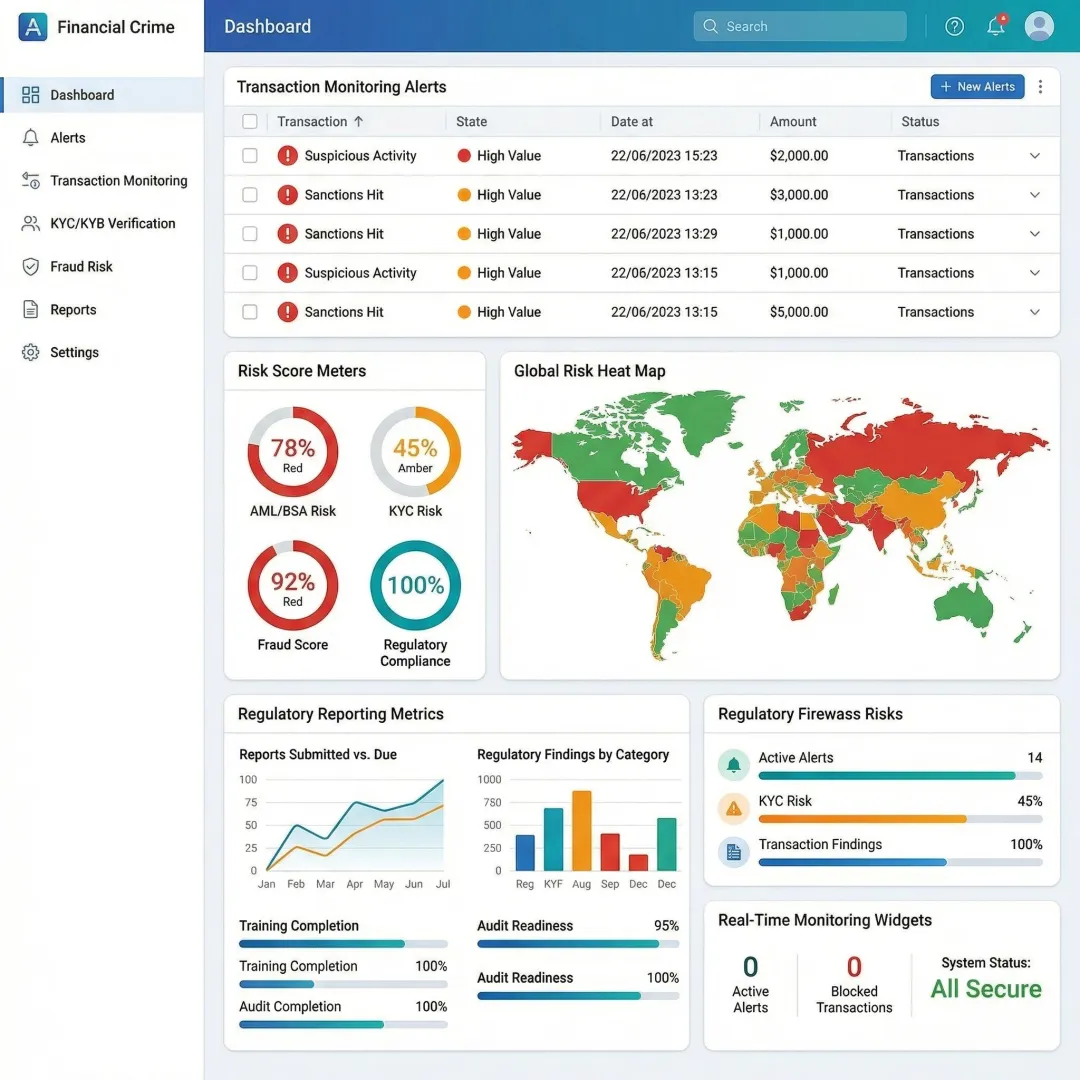Toggle the select-all checkbox in table header
Image resolution: width=1080 pixels, height=1080 pixels.
click(x=250, y=121)
